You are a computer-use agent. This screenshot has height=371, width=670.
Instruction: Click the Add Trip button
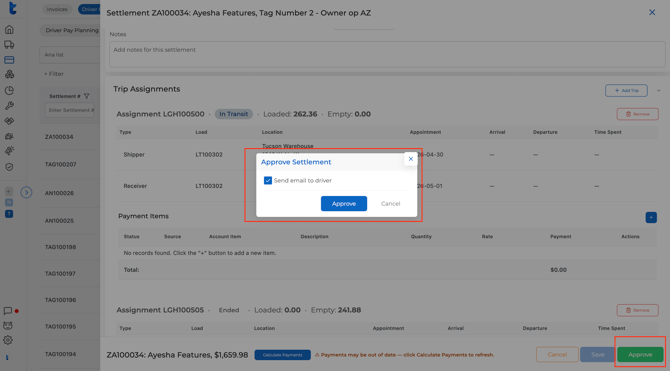coord(626,91)
